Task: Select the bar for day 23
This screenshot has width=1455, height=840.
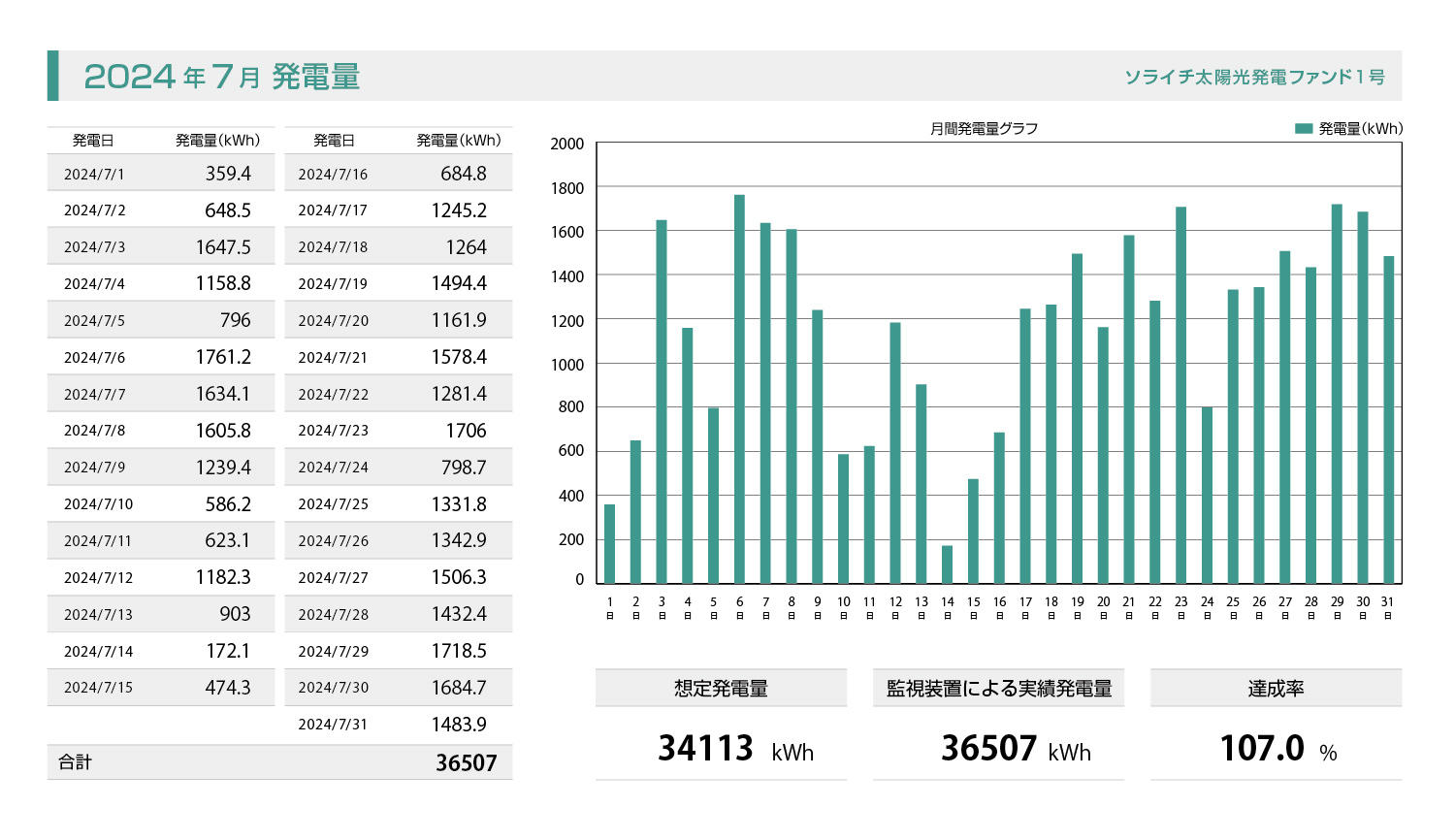Action: [1180, 395]
